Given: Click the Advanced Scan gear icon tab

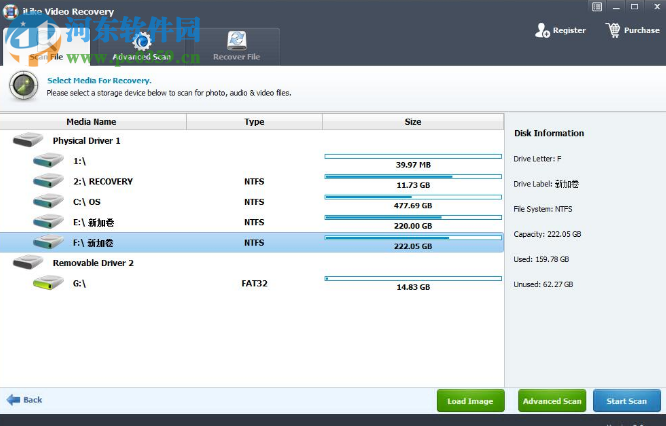Looking at the screenshot, I should click(x=142, y=41).
